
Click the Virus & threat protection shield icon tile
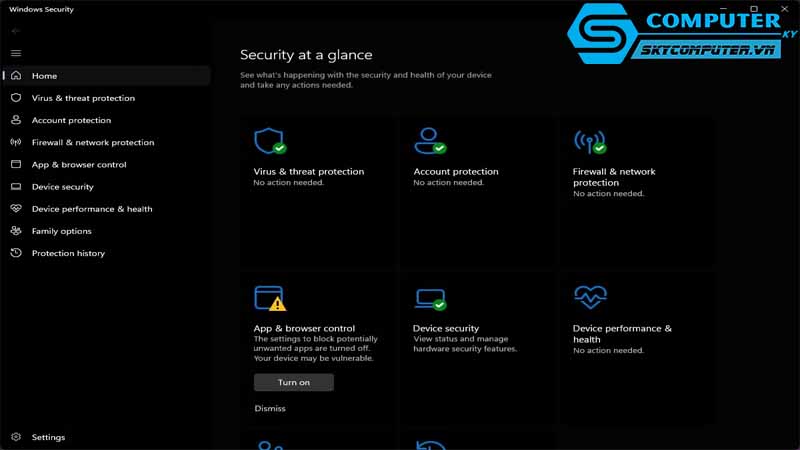tap(269, 141)
